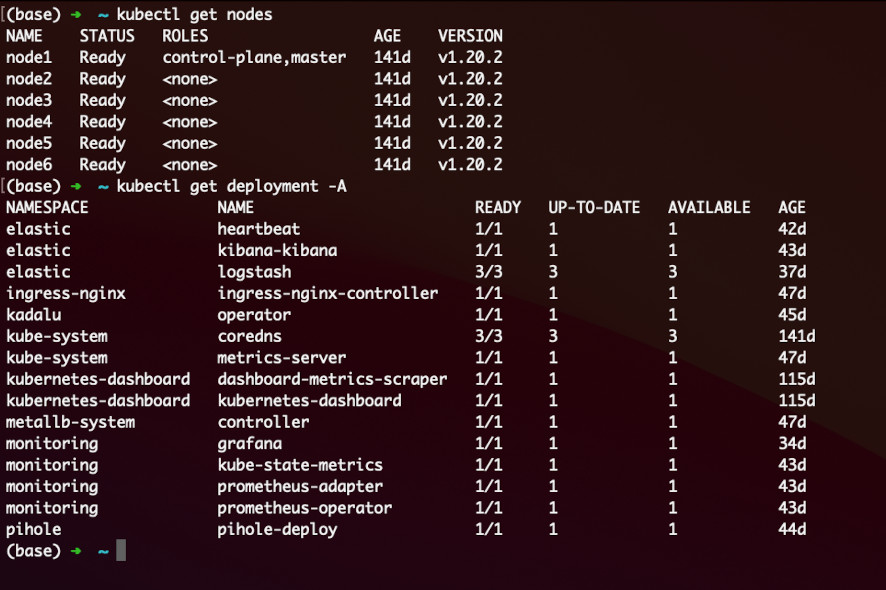
Task: Select the ingress-nginx-controller deployment name
Action: point(328,293)
